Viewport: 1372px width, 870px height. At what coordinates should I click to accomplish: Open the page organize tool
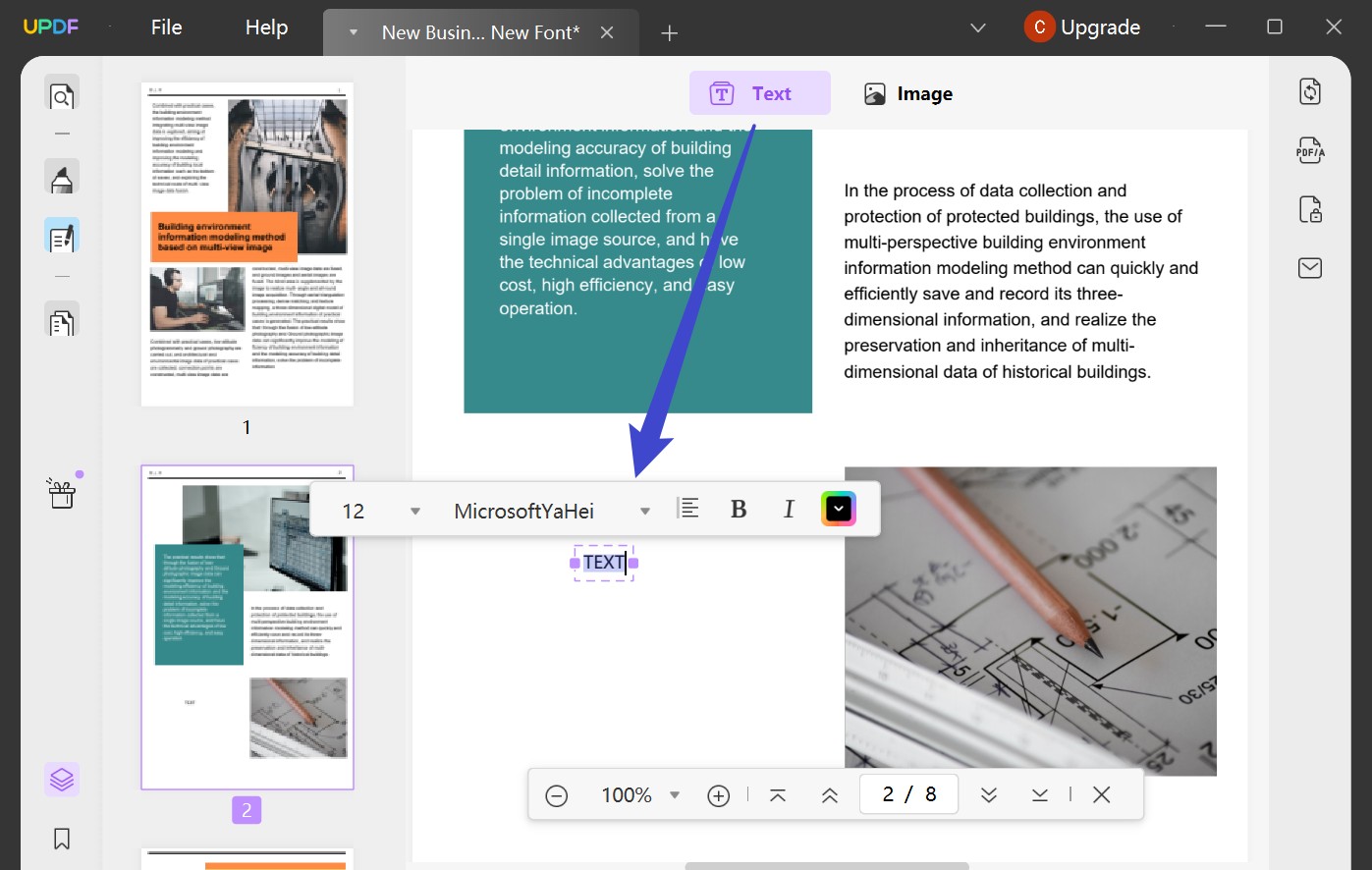pyautogui.click(x=62, y=320)
